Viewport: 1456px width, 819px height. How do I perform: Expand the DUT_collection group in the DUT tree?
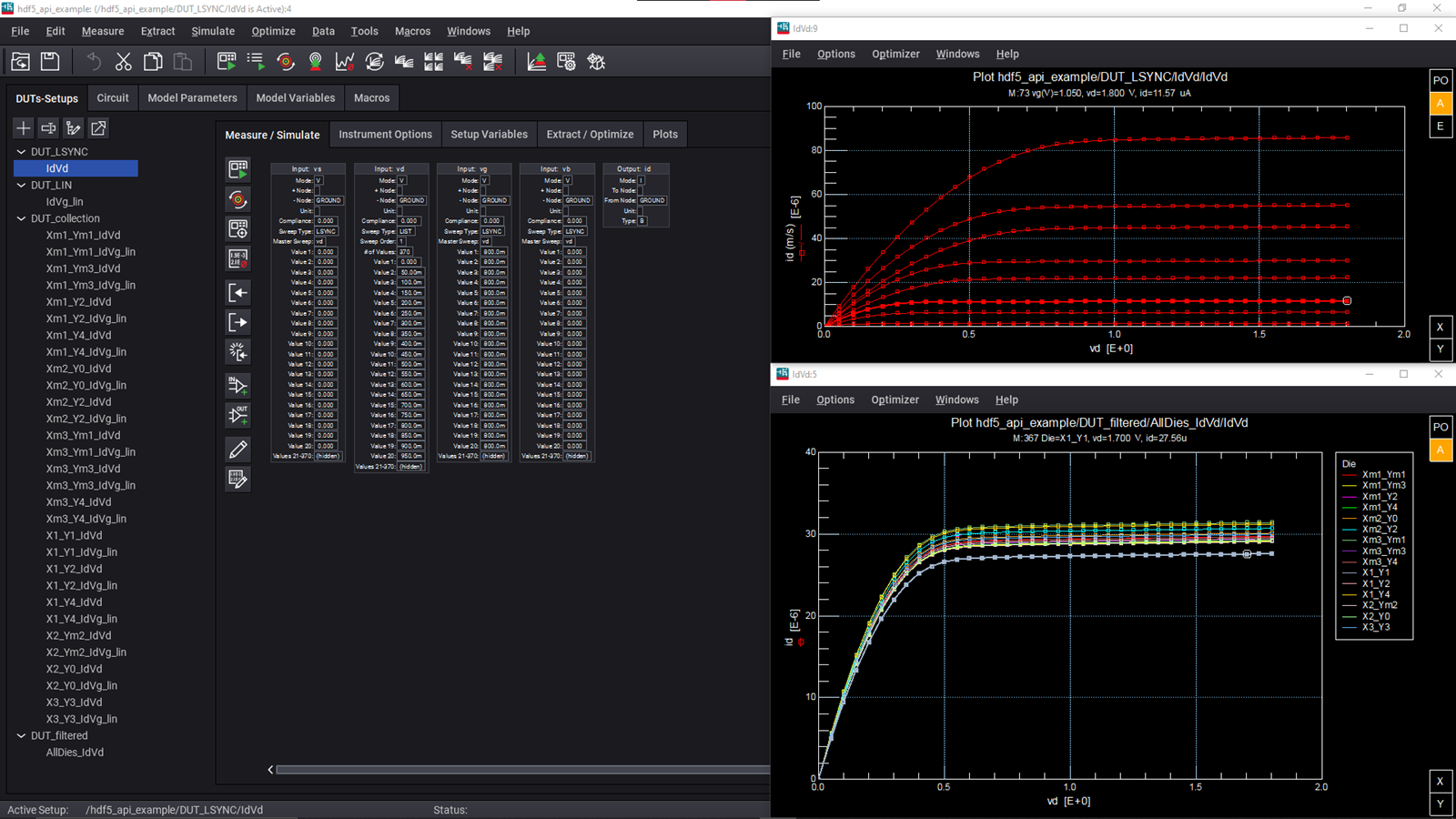(20, 218)
